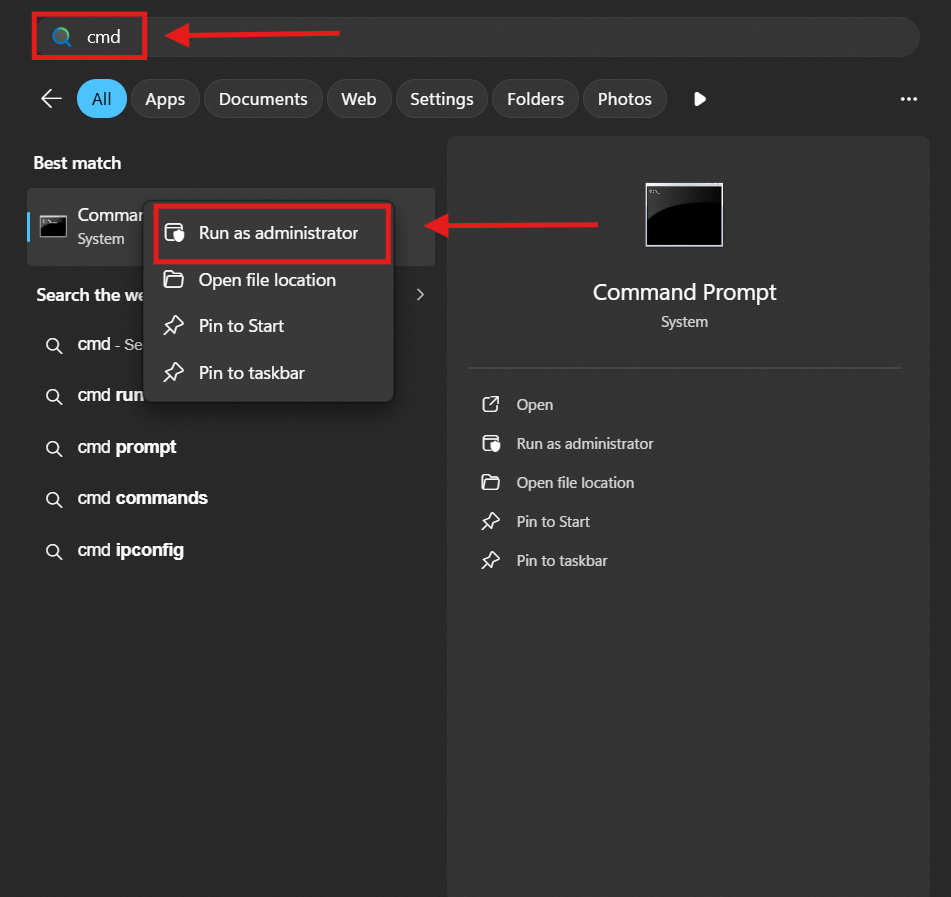951x897 pixels.
Task: Choose Pin to Start in context menu
Action: pyautogui.click(x=269, y=326)
